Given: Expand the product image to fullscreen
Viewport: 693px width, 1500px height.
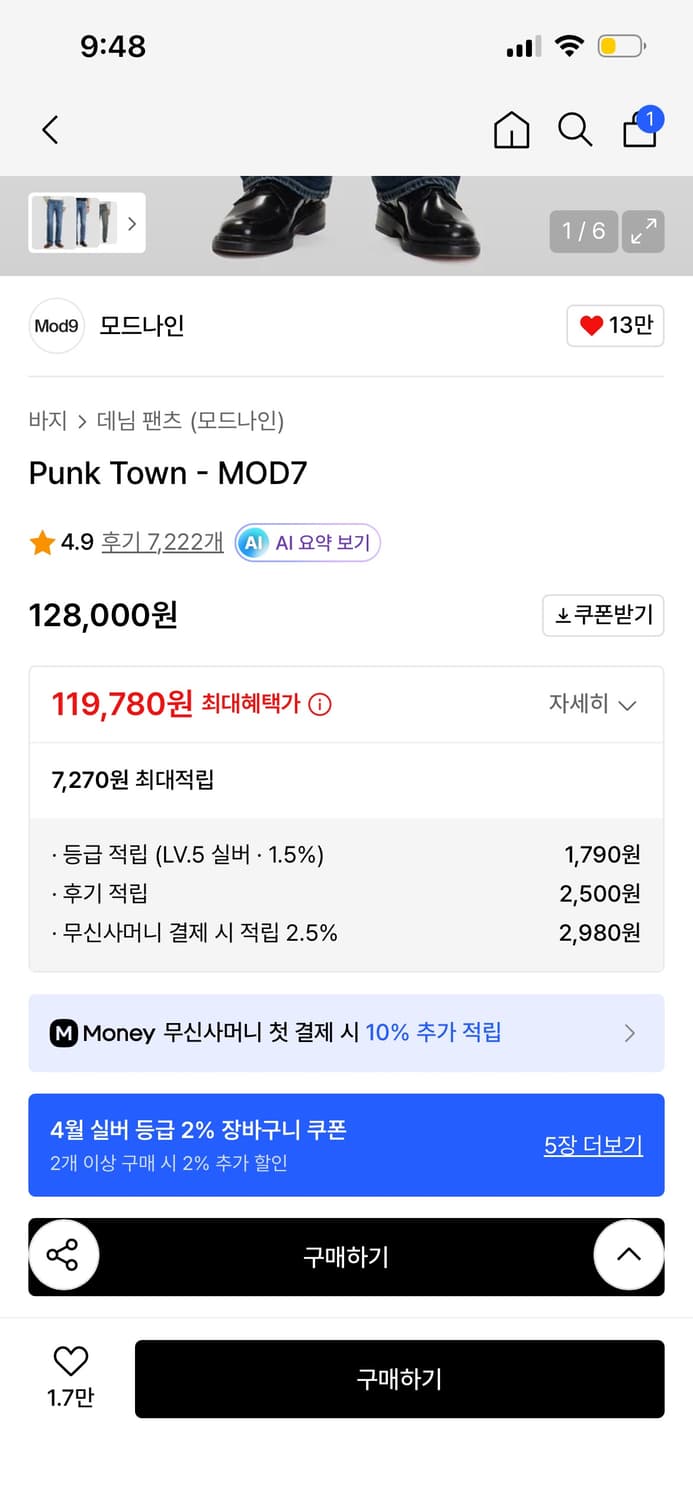Looking at the screenshot, I should tap(643, 231).
